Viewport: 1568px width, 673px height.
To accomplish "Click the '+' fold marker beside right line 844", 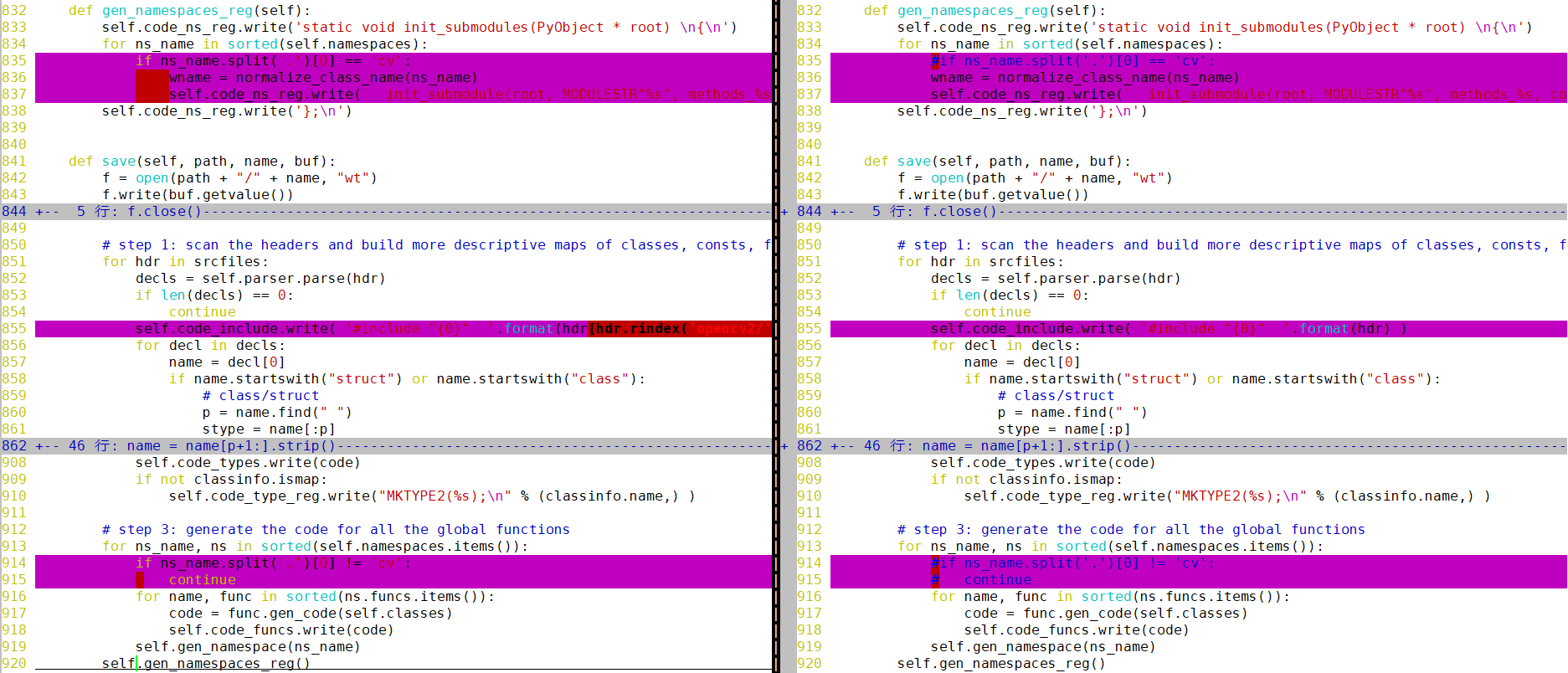I will (x=784, y=212).
